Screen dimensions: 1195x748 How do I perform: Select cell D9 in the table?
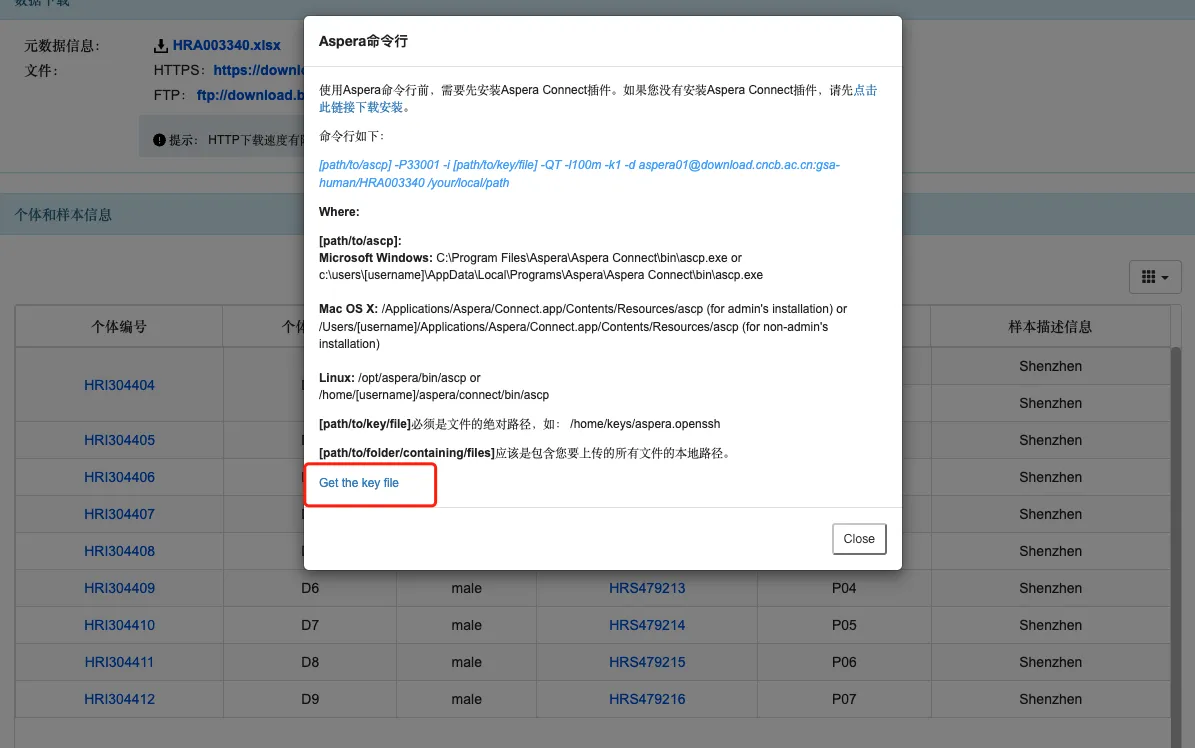point(309,698)
